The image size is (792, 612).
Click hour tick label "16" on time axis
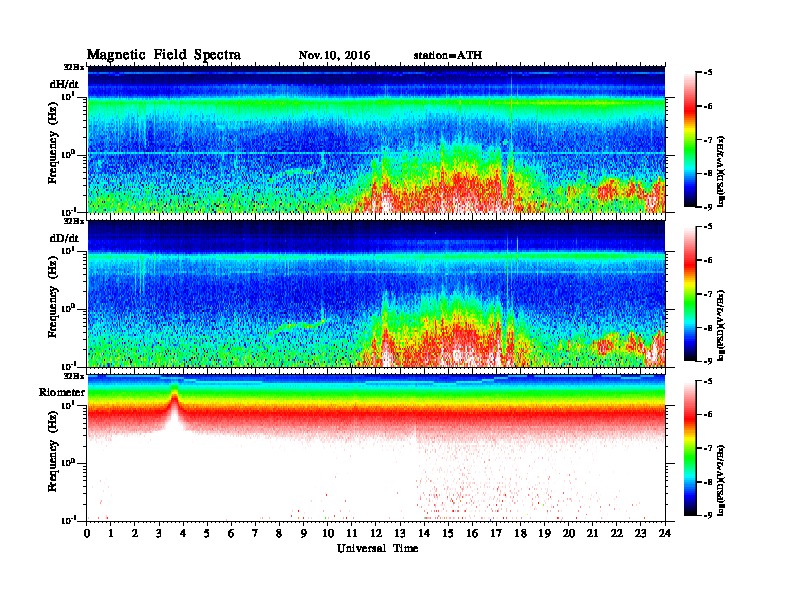(472, 533)
